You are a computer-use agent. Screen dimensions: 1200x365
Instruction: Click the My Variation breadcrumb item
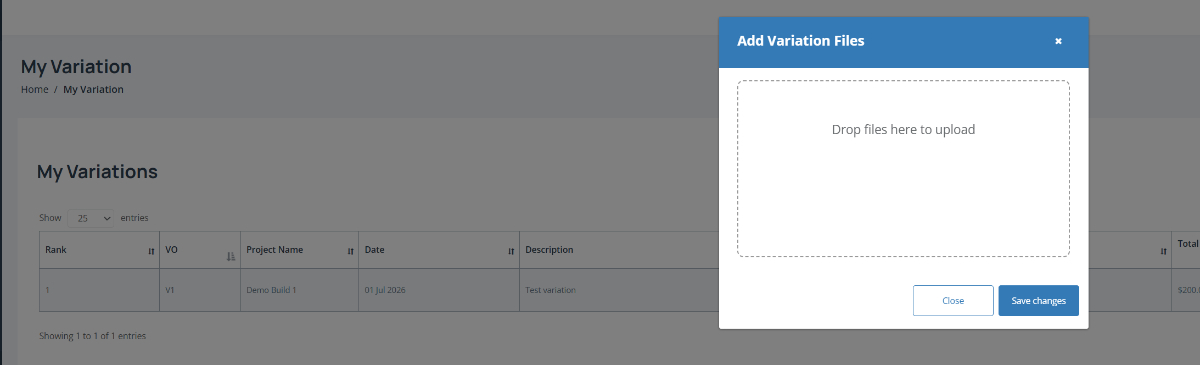[93, 89]
